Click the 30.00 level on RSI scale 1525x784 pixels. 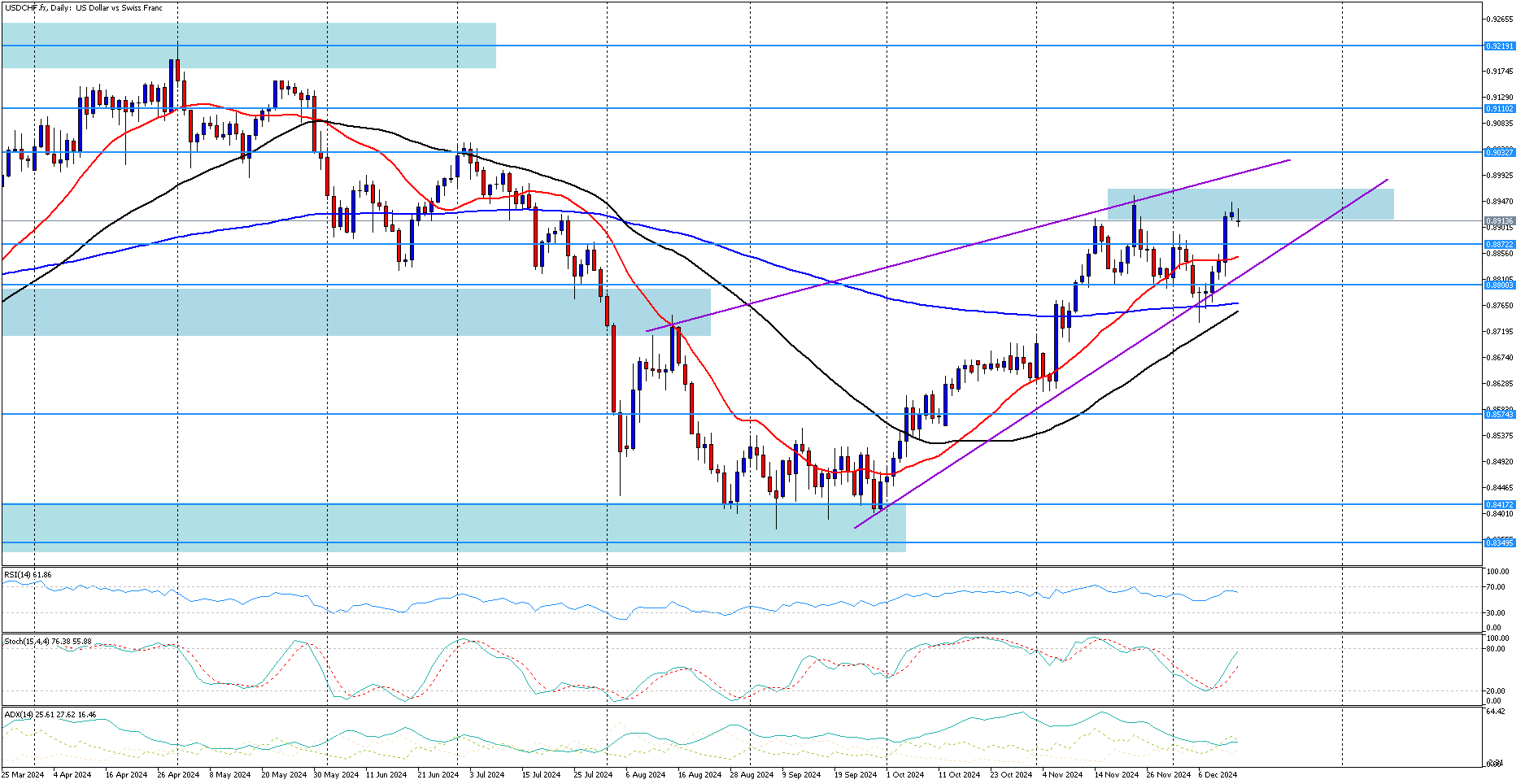coord(1494,612)
